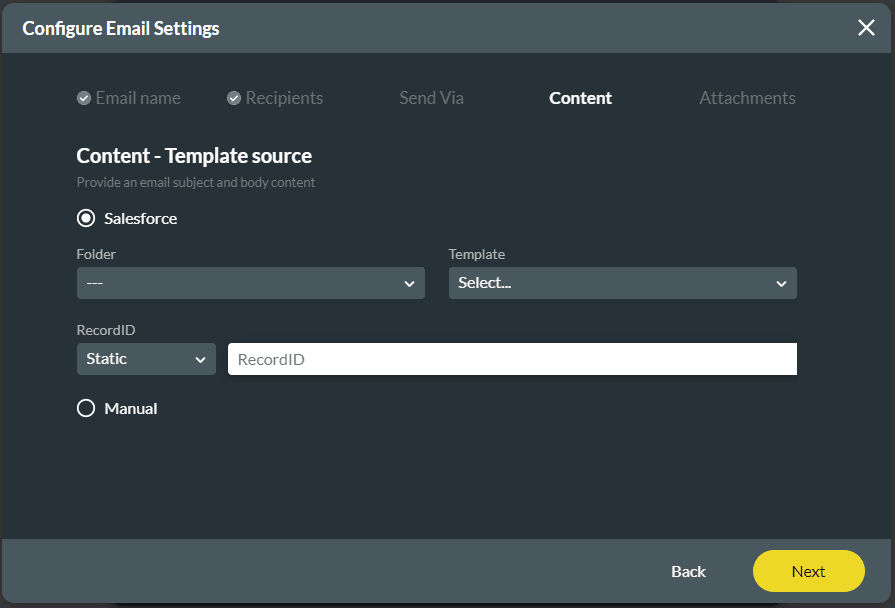This screenshot has width=895, height=608.
Task: Click Back to the previous step
Action: click(688, 571)
